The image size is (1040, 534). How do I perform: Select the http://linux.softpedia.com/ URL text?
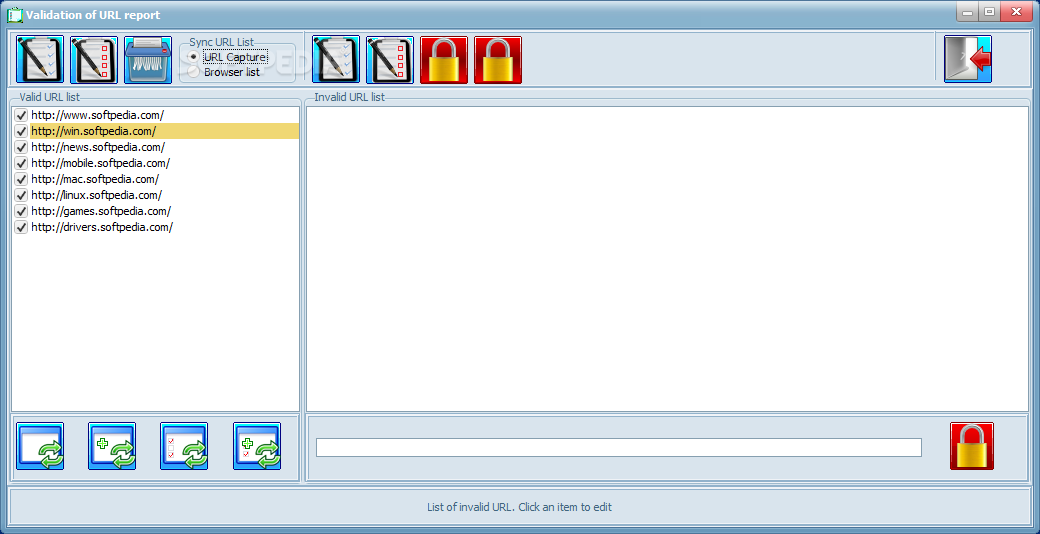click(x=96, y=196)
